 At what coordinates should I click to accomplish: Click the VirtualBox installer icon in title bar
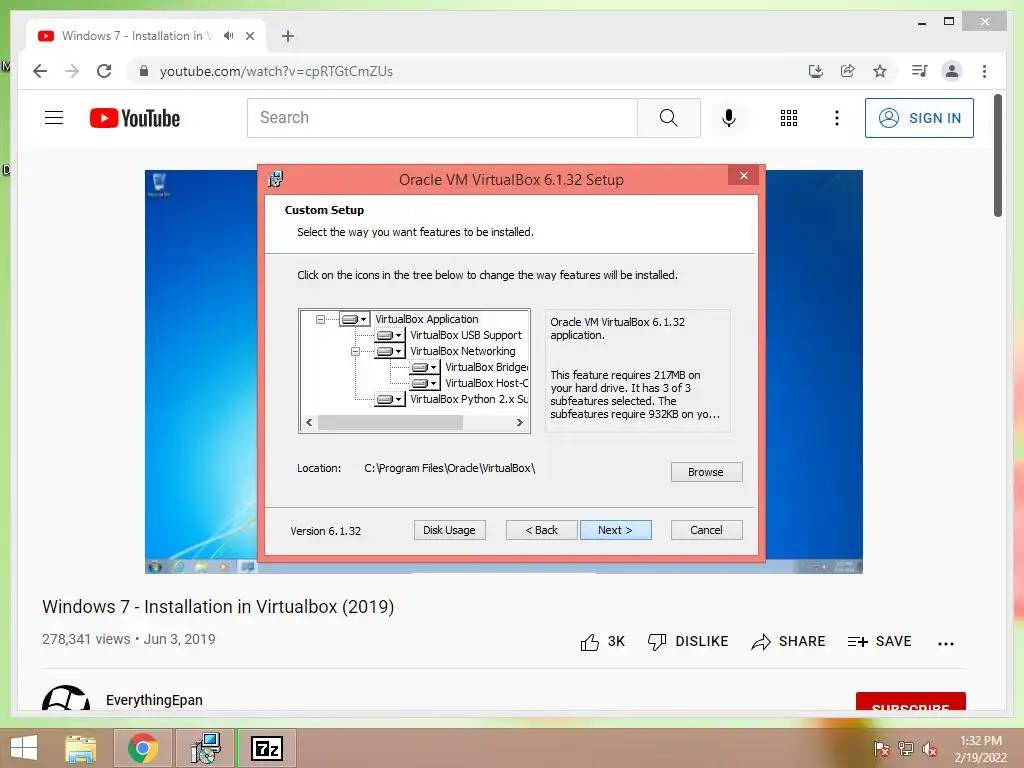click(276, 179)
